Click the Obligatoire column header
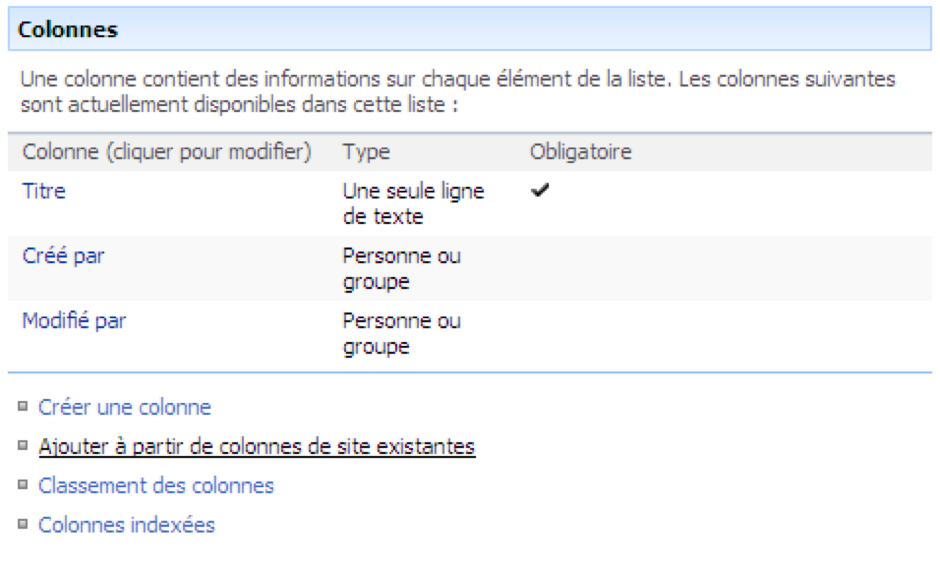The image size is (940, 564). click(x=580, y=153)
